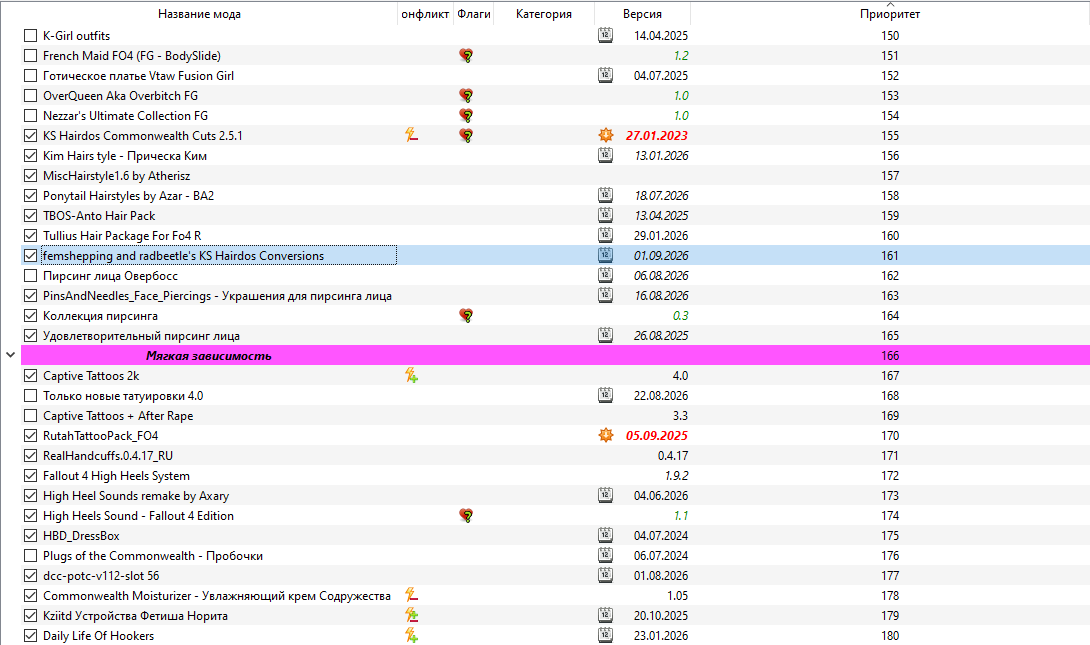Click the Флаги column header

tap(474, 14)
